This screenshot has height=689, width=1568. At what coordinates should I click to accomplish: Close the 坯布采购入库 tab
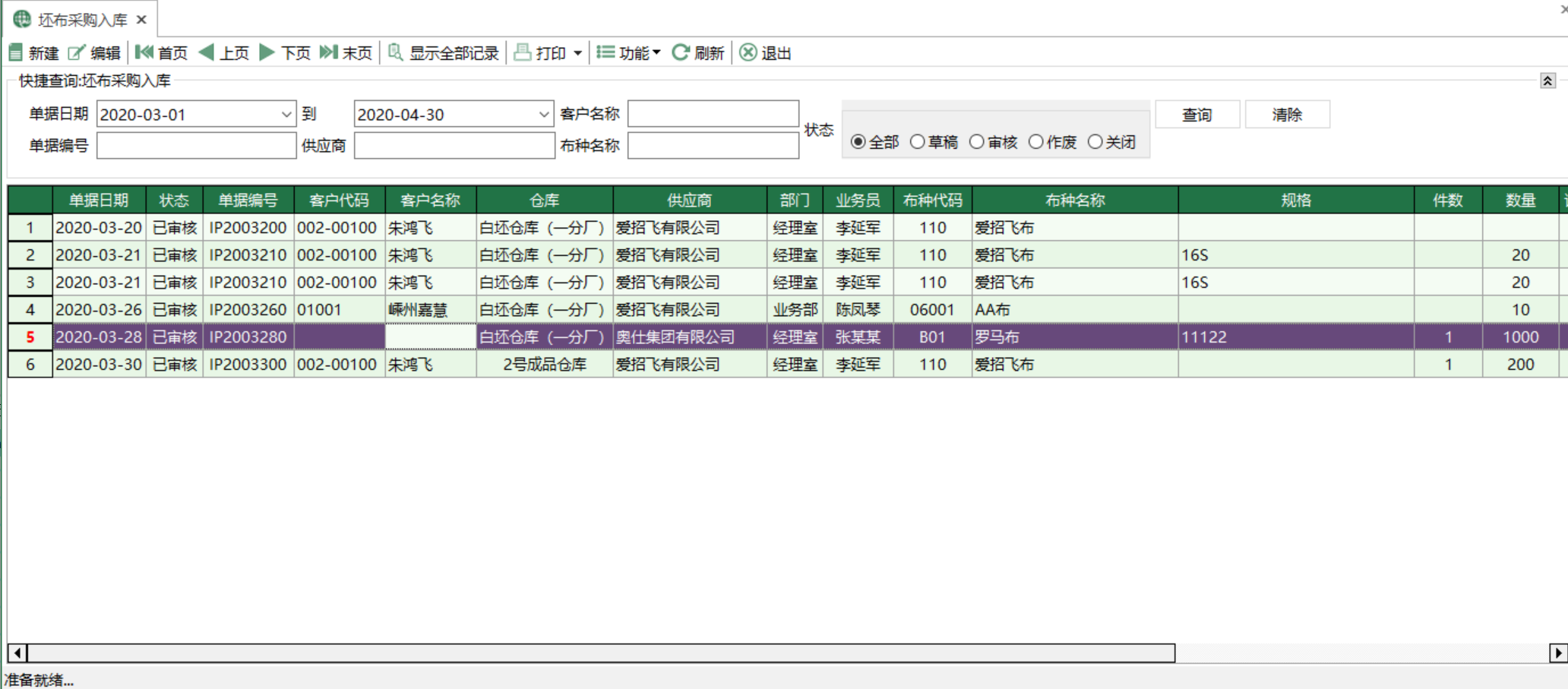click(141, 20)
